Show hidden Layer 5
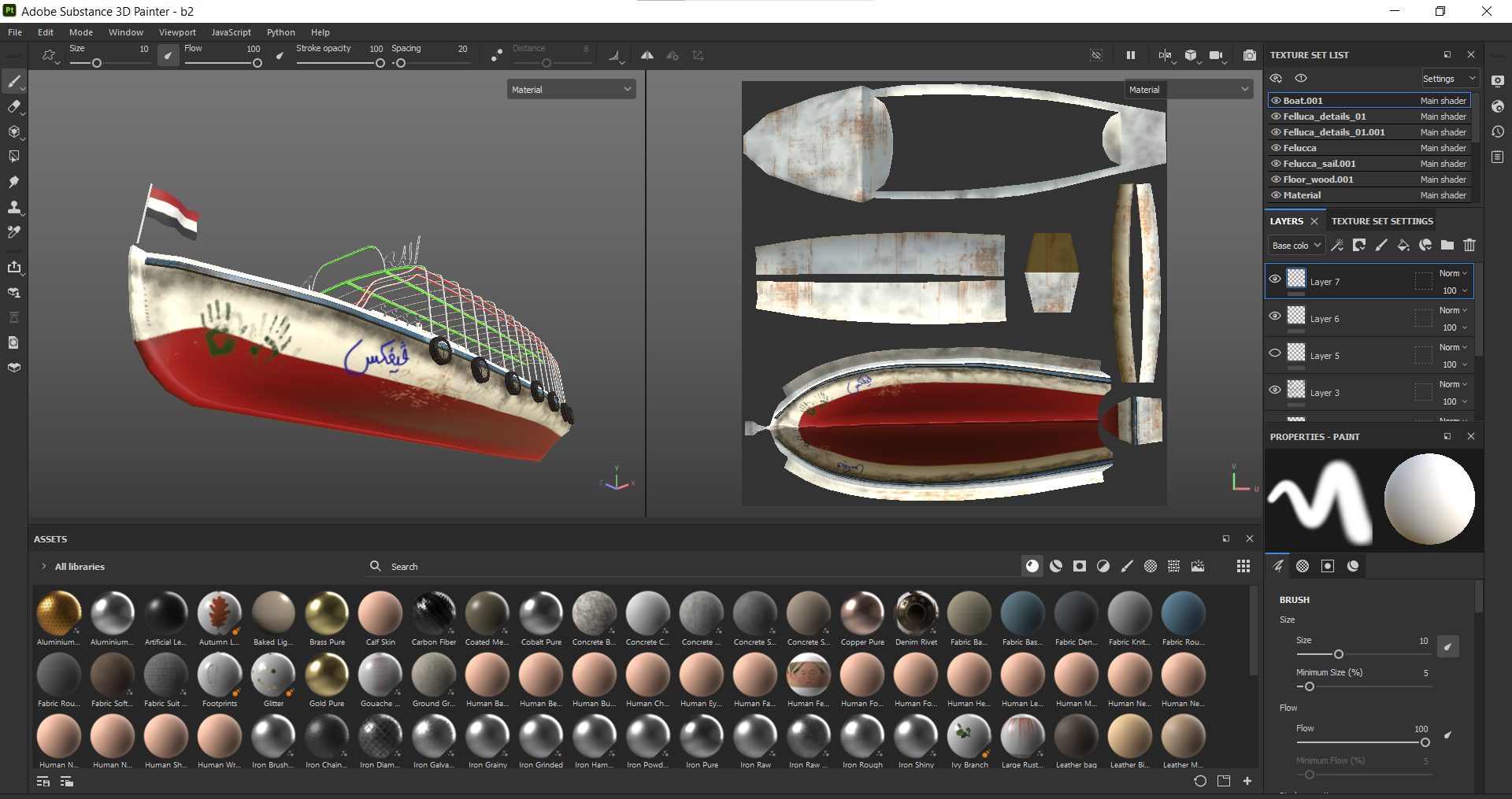Image resolution: width=1512 pixels, height=799 pixels. 1275,353
